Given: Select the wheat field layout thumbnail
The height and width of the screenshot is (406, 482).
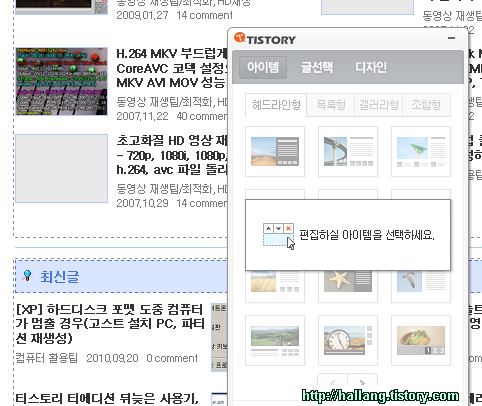Looking at the screenshot, I should point(275,286).
